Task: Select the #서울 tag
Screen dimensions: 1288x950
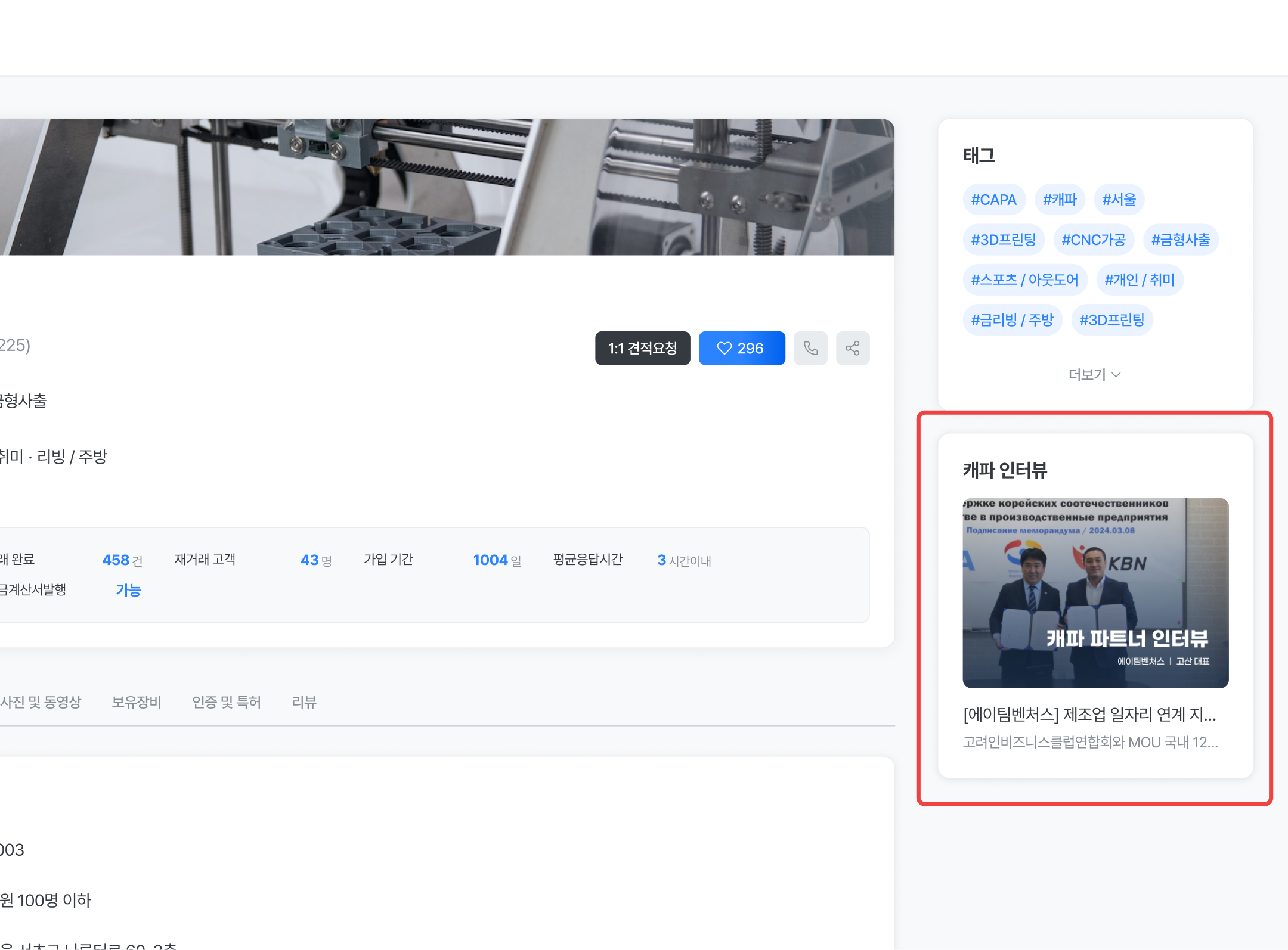Action: point(1119,200)
